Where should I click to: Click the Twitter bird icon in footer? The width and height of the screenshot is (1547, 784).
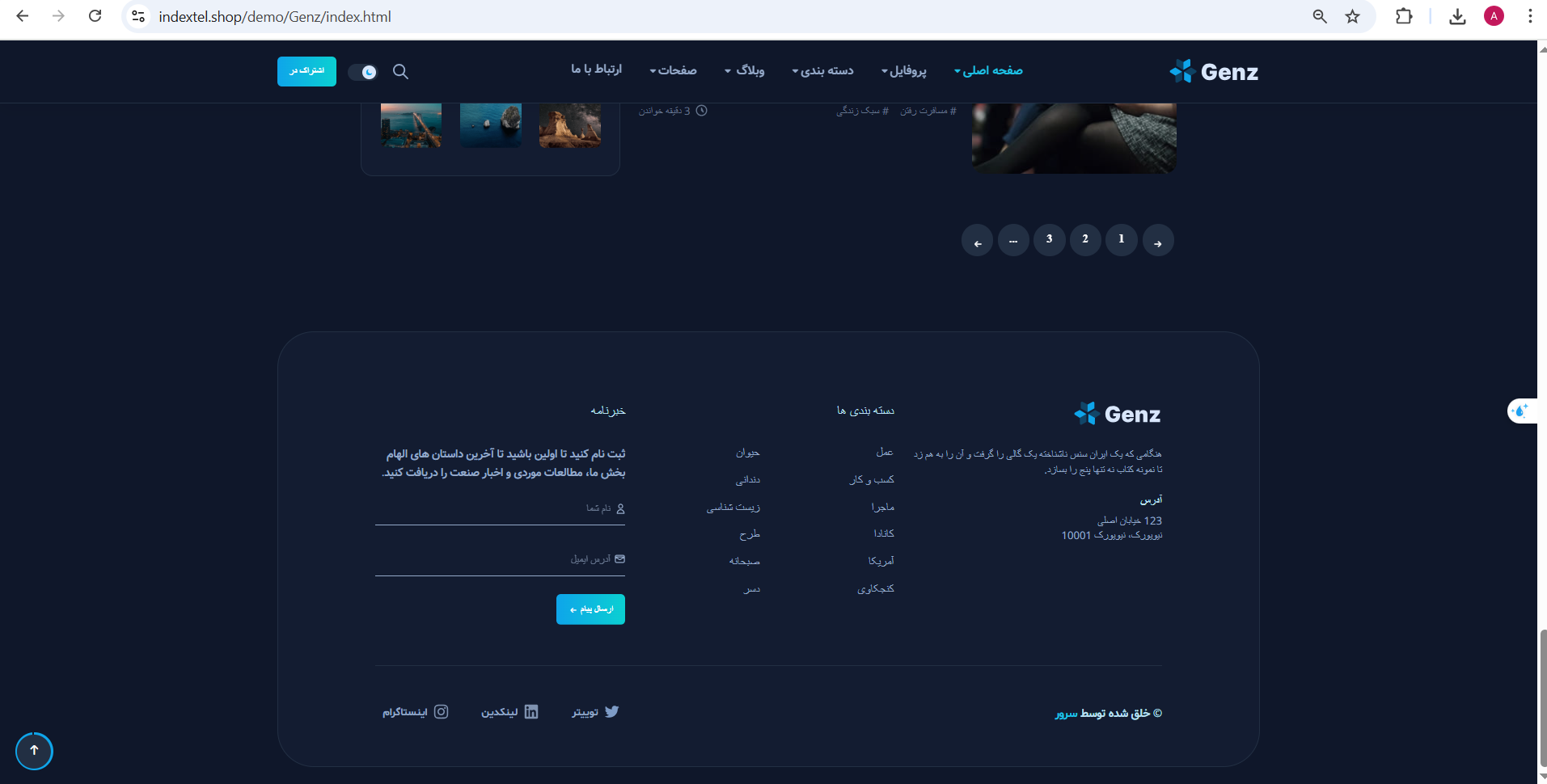pyautogui.click(x=611, y=712)
